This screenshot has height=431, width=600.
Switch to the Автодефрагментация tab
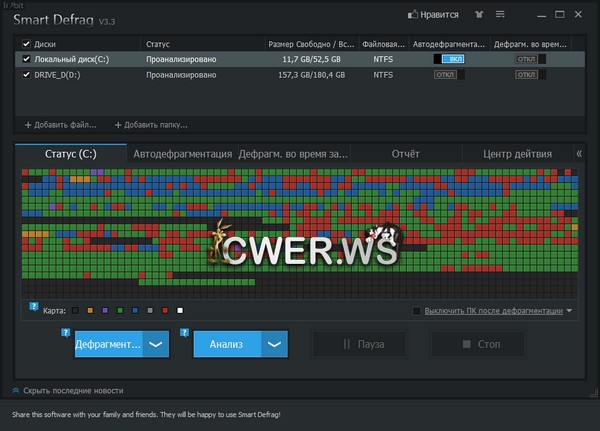click(x=180, y=154)
